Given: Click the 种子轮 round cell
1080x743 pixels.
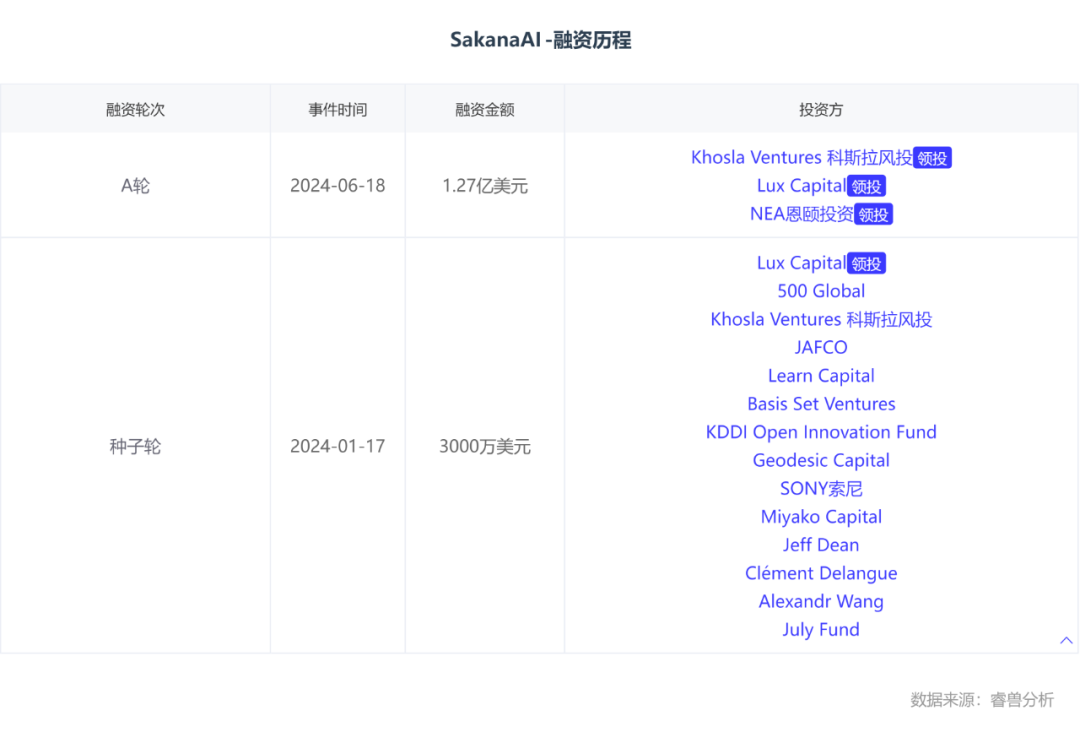Looking at the screenshot, I should point(135,446).
